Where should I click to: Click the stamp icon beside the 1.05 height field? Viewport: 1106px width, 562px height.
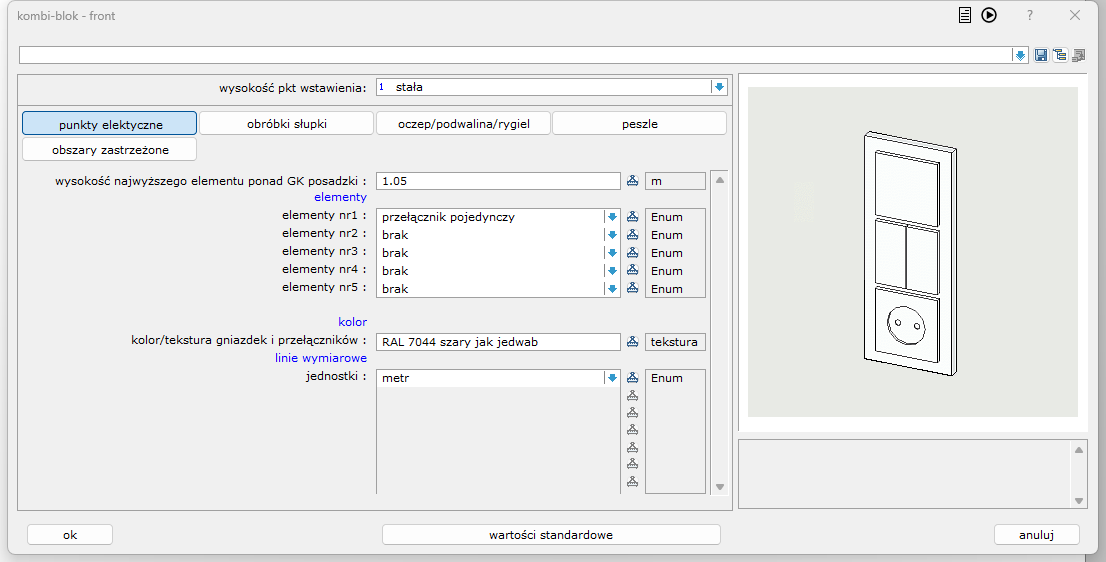632,181
